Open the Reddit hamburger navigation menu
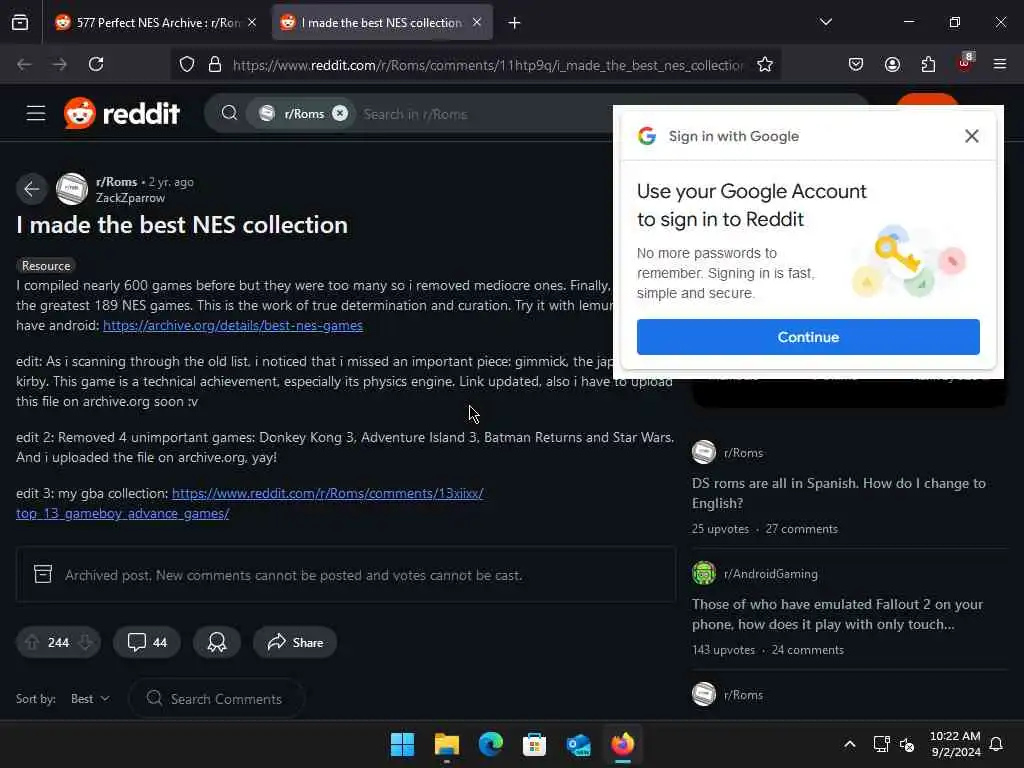1024x768 pixels. [x=36, y=114]
